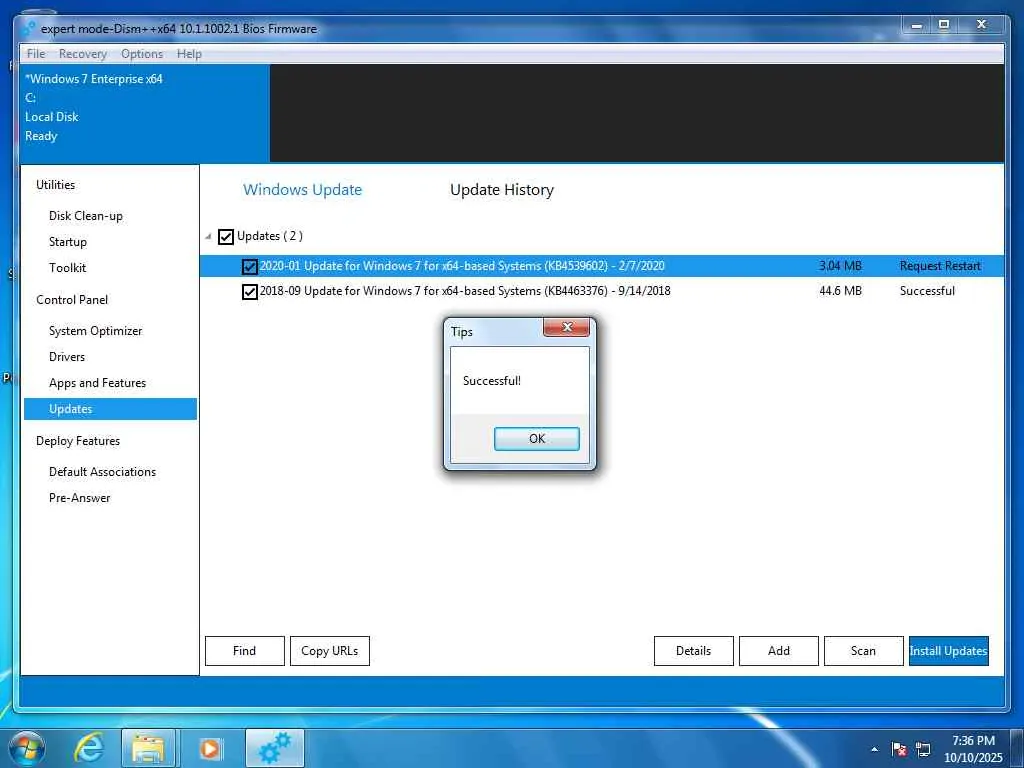Open Drivers in the sidebar
The height and width of the screenshot is (768, 1024).
coord(67,357)
